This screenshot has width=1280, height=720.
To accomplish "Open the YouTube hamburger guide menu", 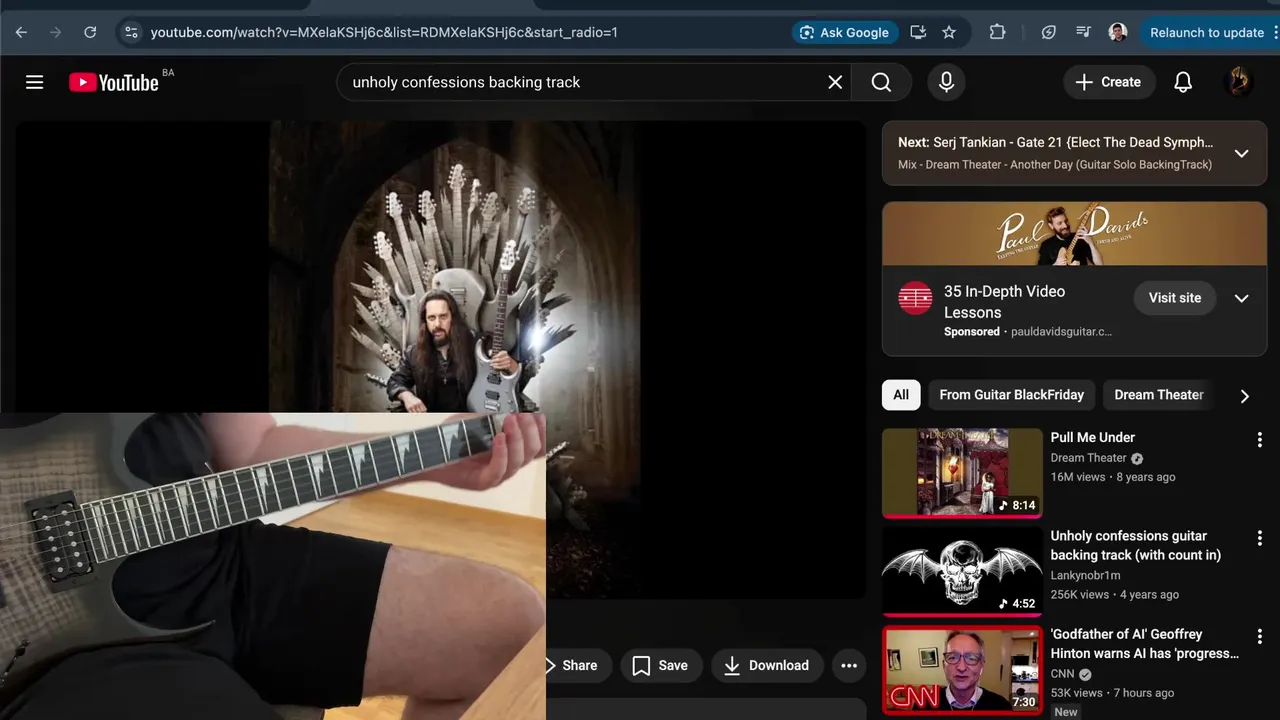I will 35,82.
